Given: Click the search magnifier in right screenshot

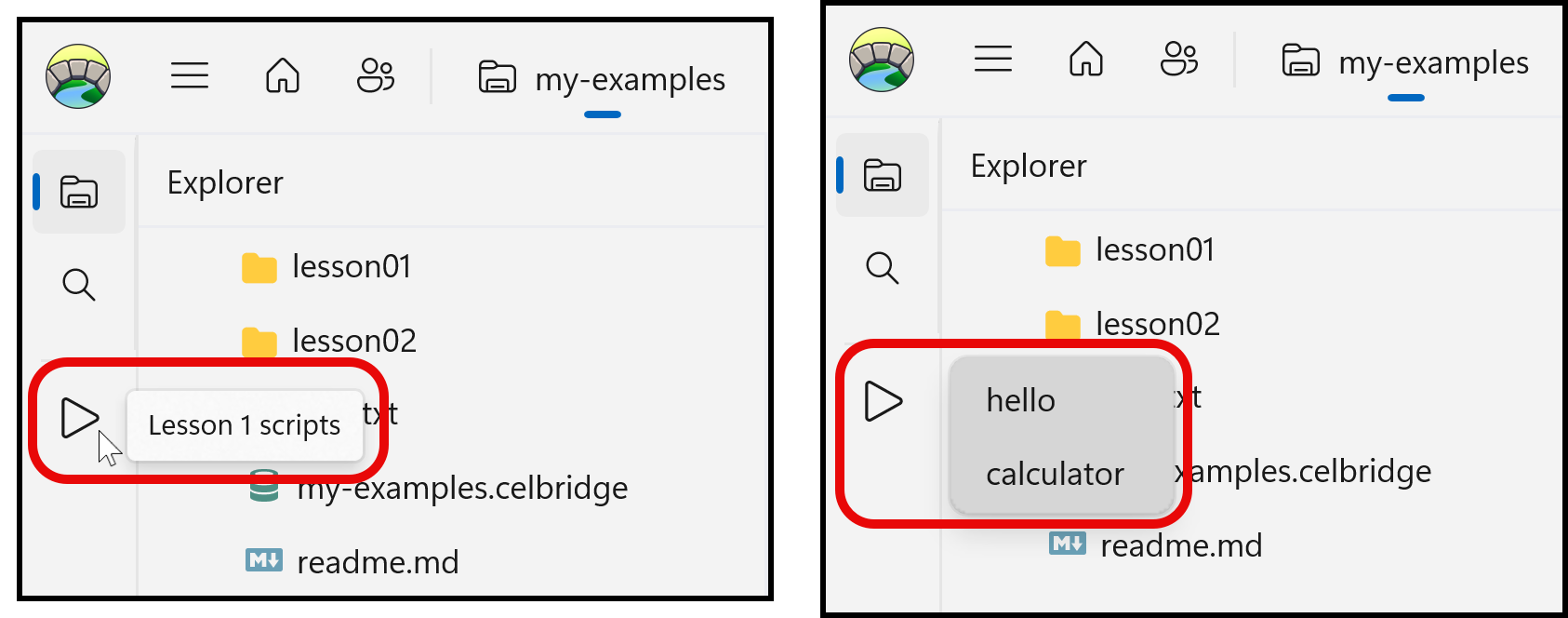Looking at the screenshot, I should tap(883, 268).
